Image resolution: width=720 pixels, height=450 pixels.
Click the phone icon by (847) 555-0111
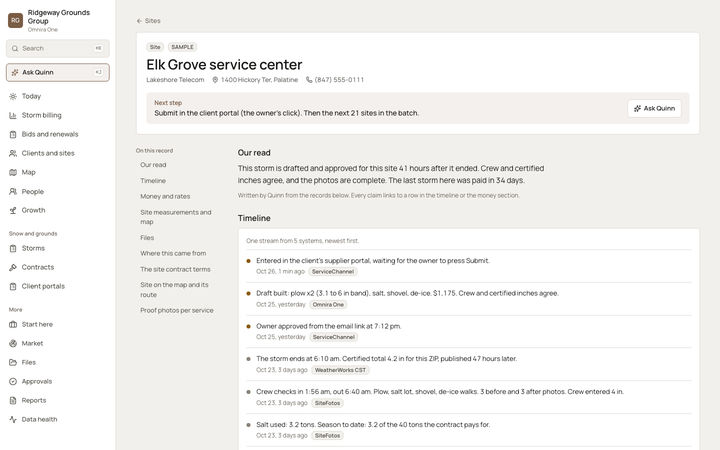(309, 80)
